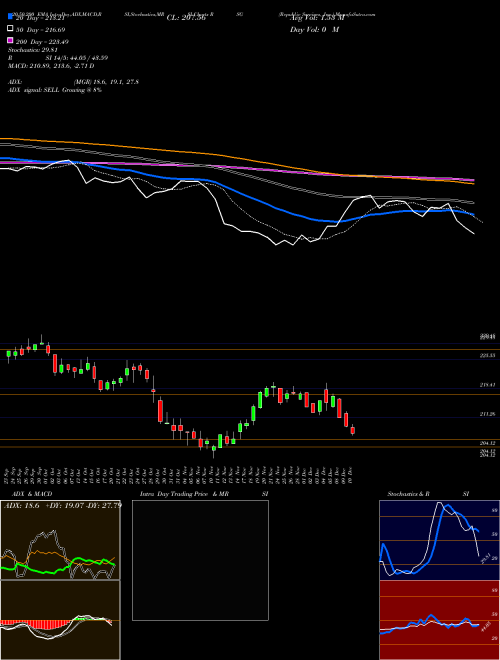500x660 pixels.
Task: Click the 'Stochastics: 29.81' readout
Action: [x=32, y=50]
